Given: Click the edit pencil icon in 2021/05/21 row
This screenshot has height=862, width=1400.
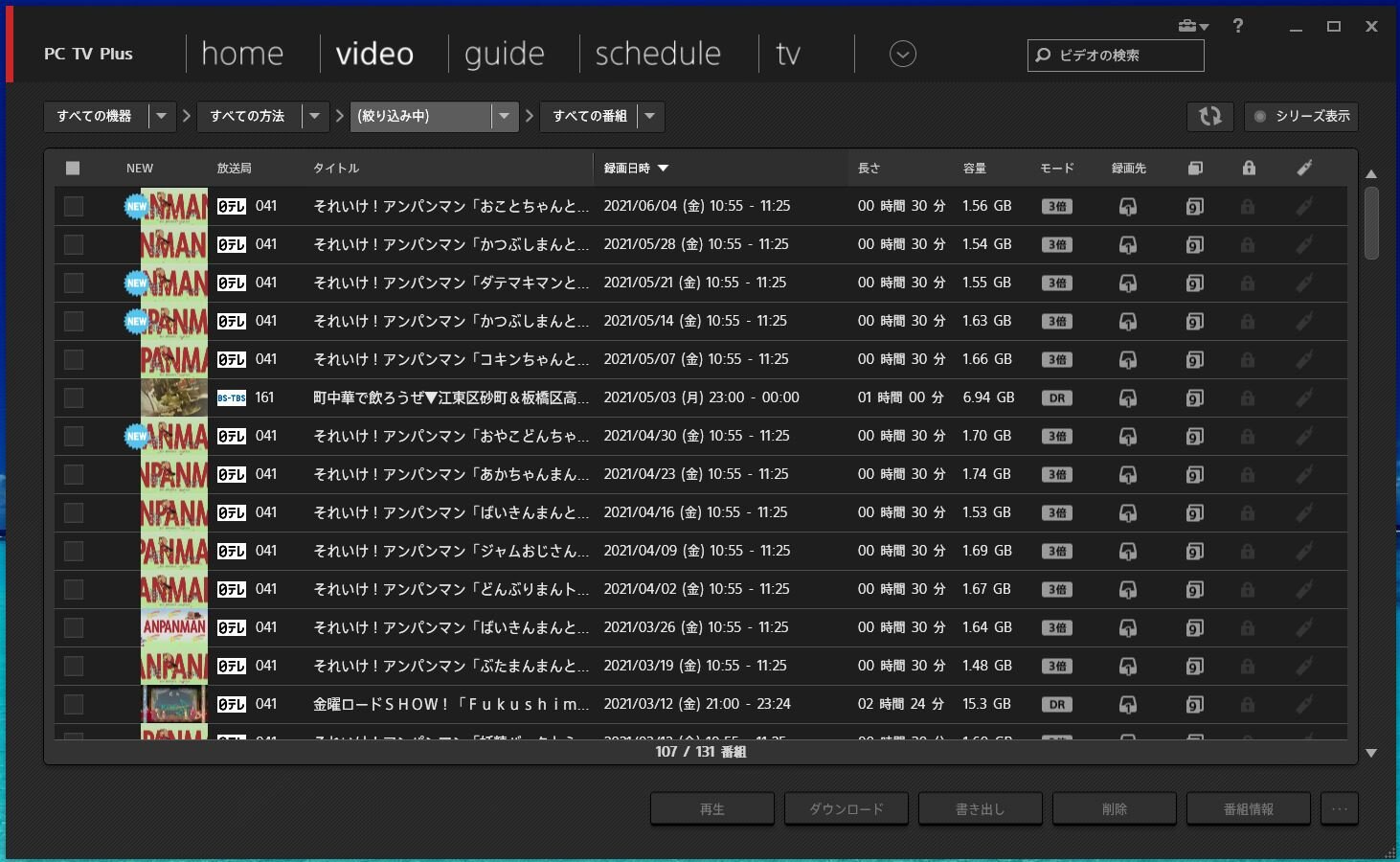Looking at the screenshot, I should [x=1304, y=283].
